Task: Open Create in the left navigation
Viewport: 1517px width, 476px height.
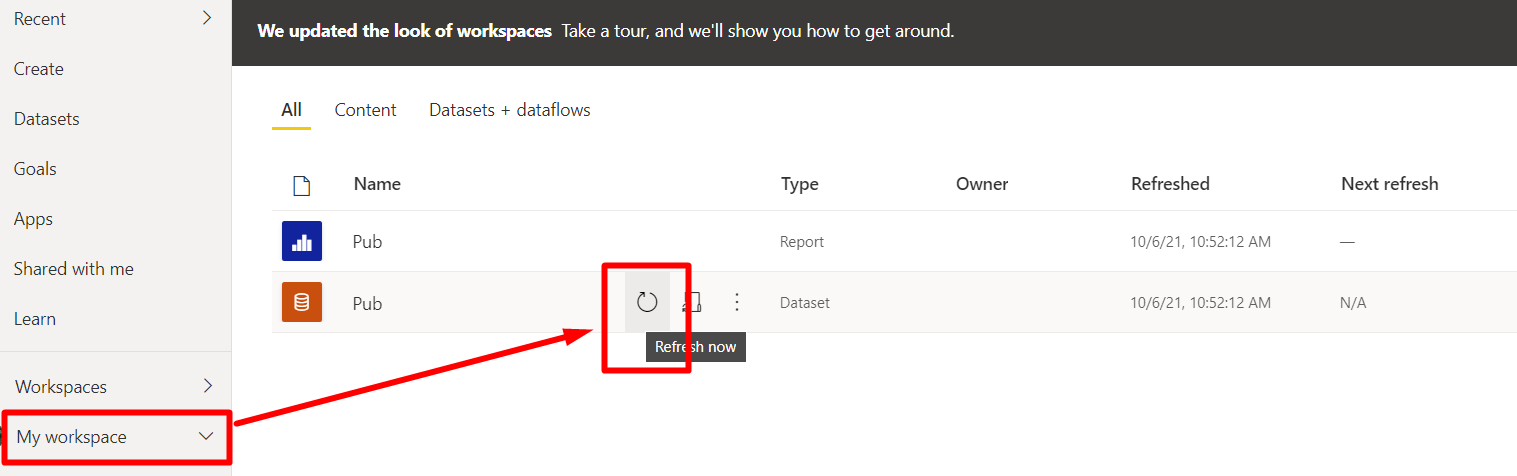Action: (x=39, y=69)
